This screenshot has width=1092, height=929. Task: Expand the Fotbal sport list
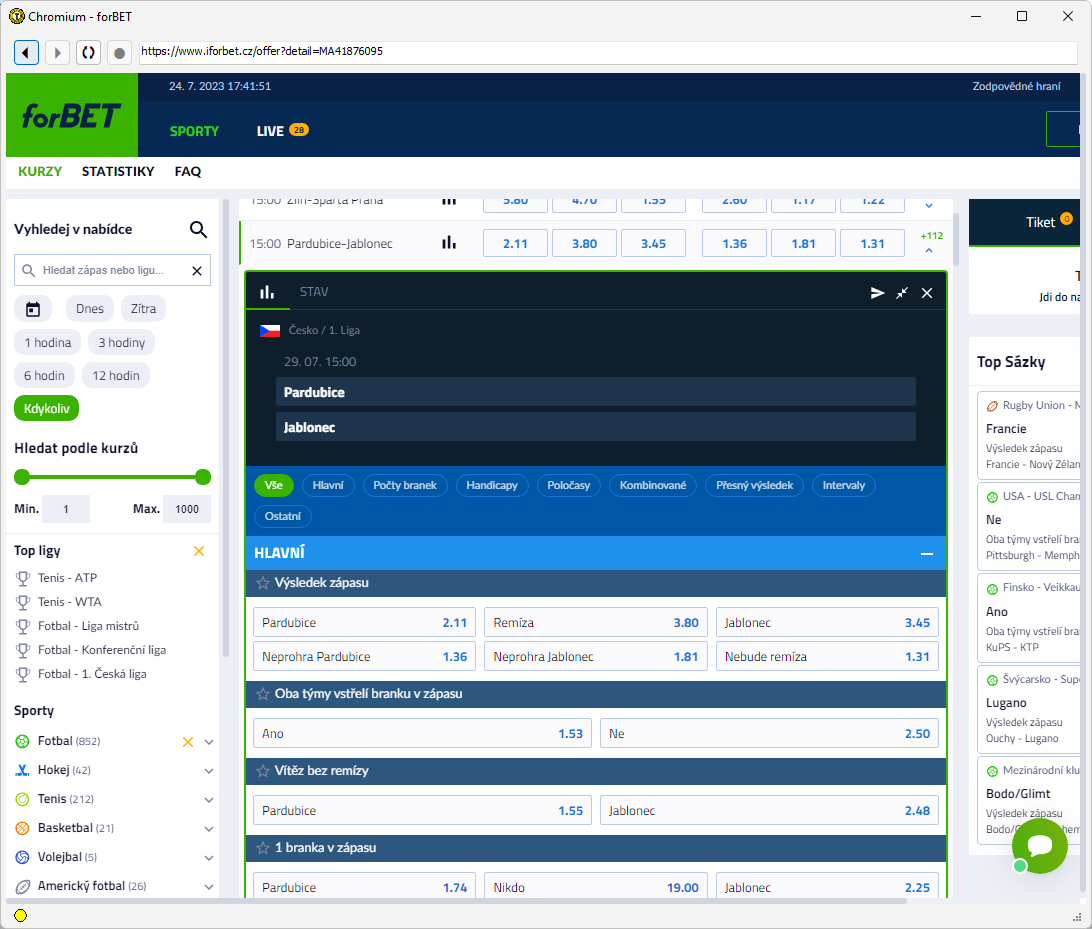(209, 742)
